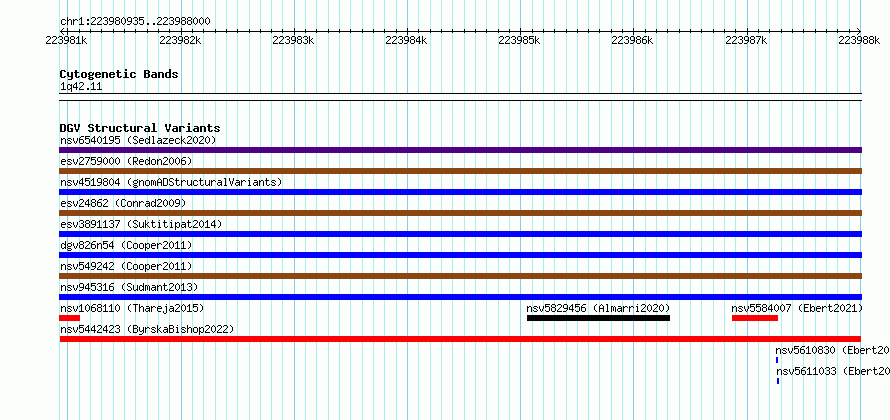Click the Cytogenetic Bands track title
The width and height of the screenshot is (890, 420).
tap(119, 74)
